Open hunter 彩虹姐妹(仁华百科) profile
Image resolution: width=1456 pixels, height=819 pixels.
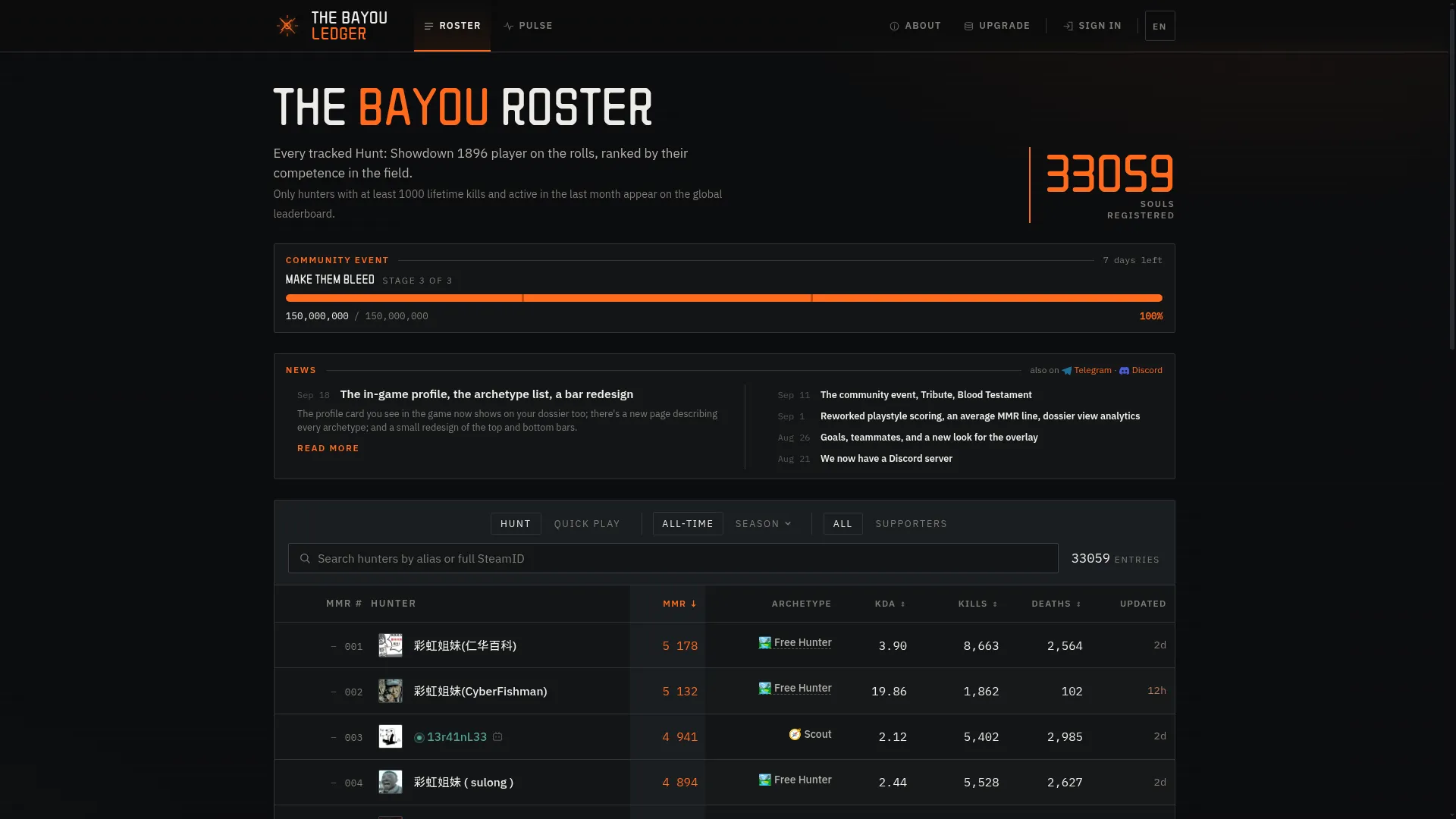[465, 646]
